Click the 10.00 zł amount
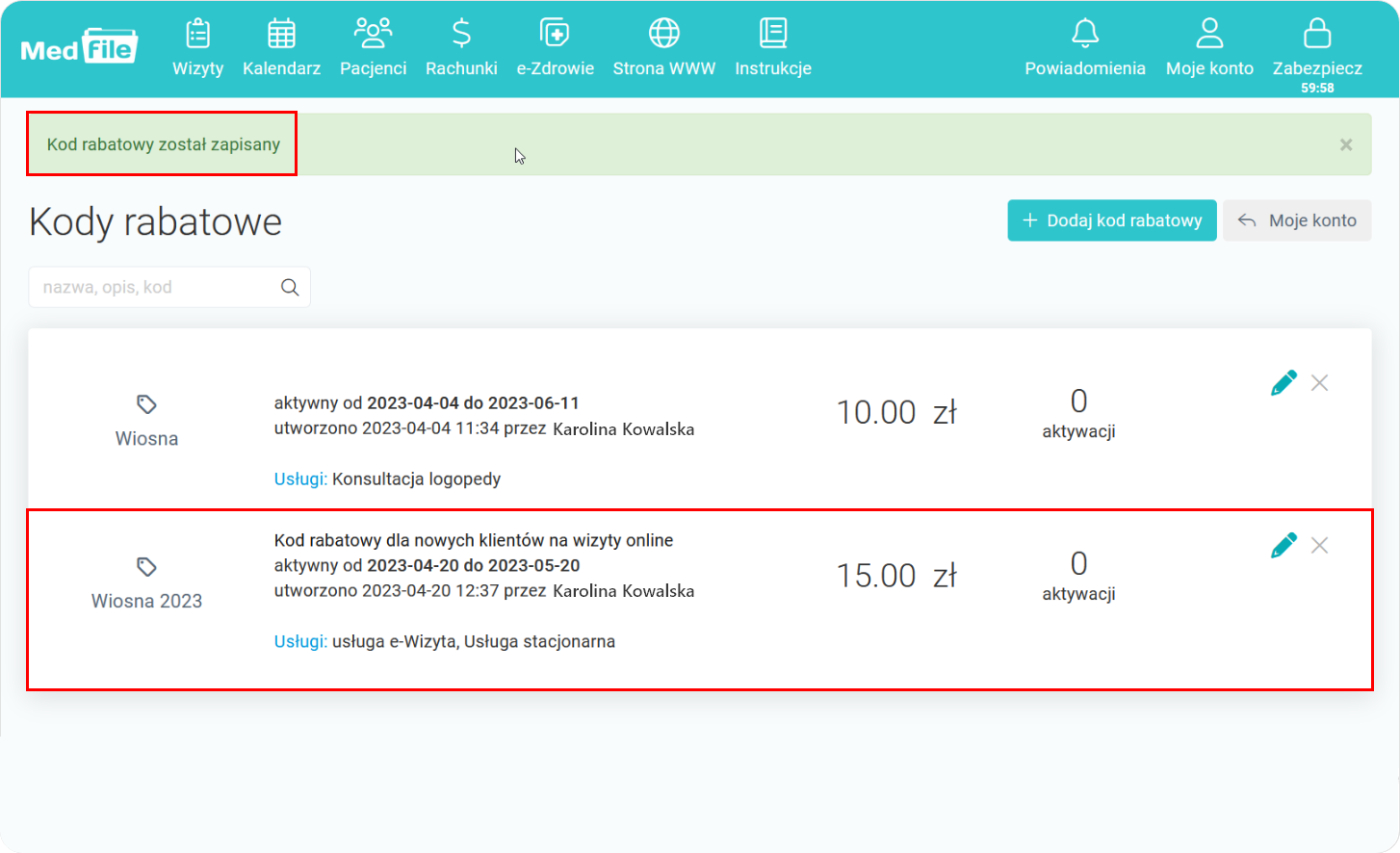 pyautogui.click(x=896, y=412)
